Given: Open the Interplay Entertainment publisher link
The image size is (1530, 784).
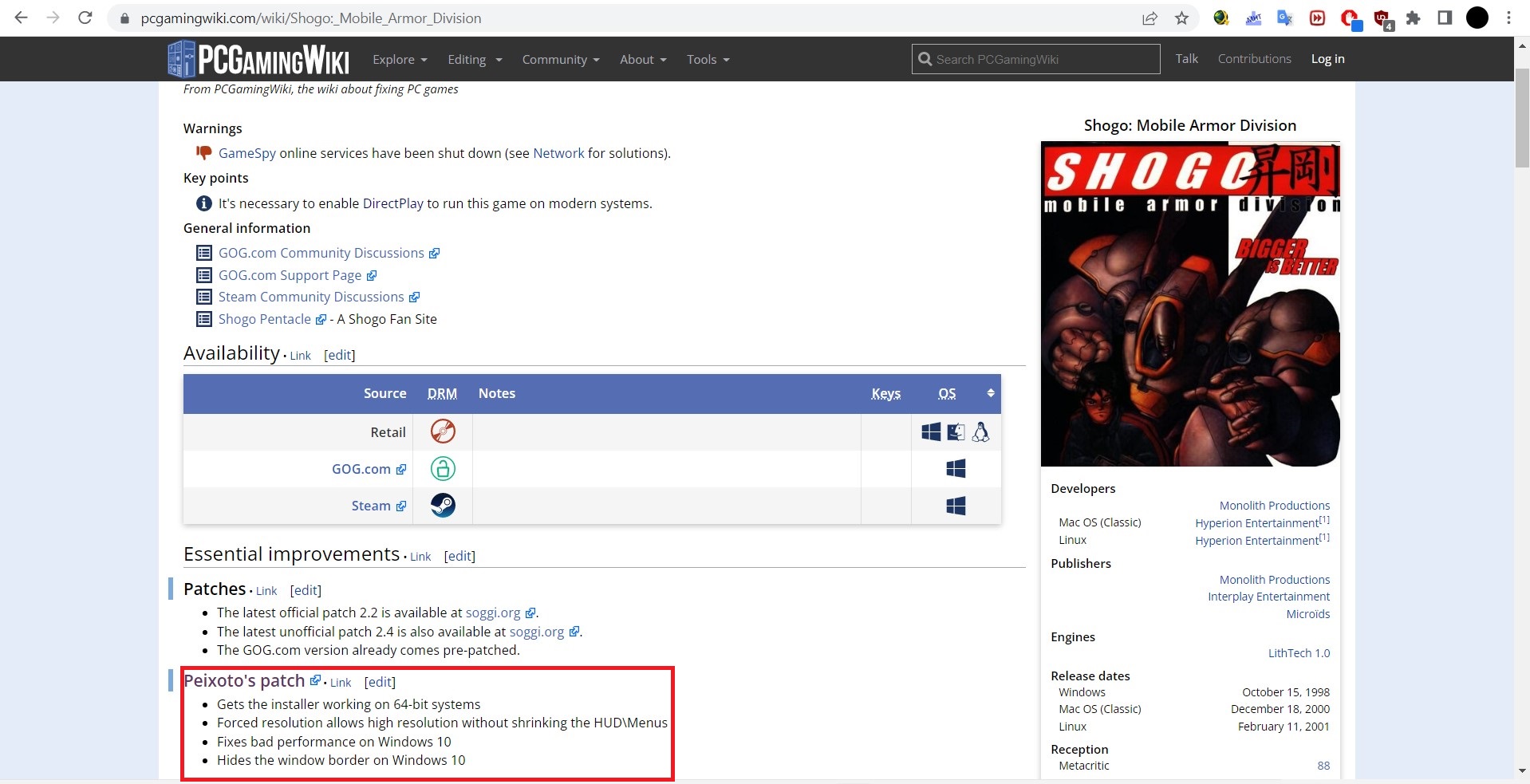Looking at the screenshot, I should point(1268,597).
